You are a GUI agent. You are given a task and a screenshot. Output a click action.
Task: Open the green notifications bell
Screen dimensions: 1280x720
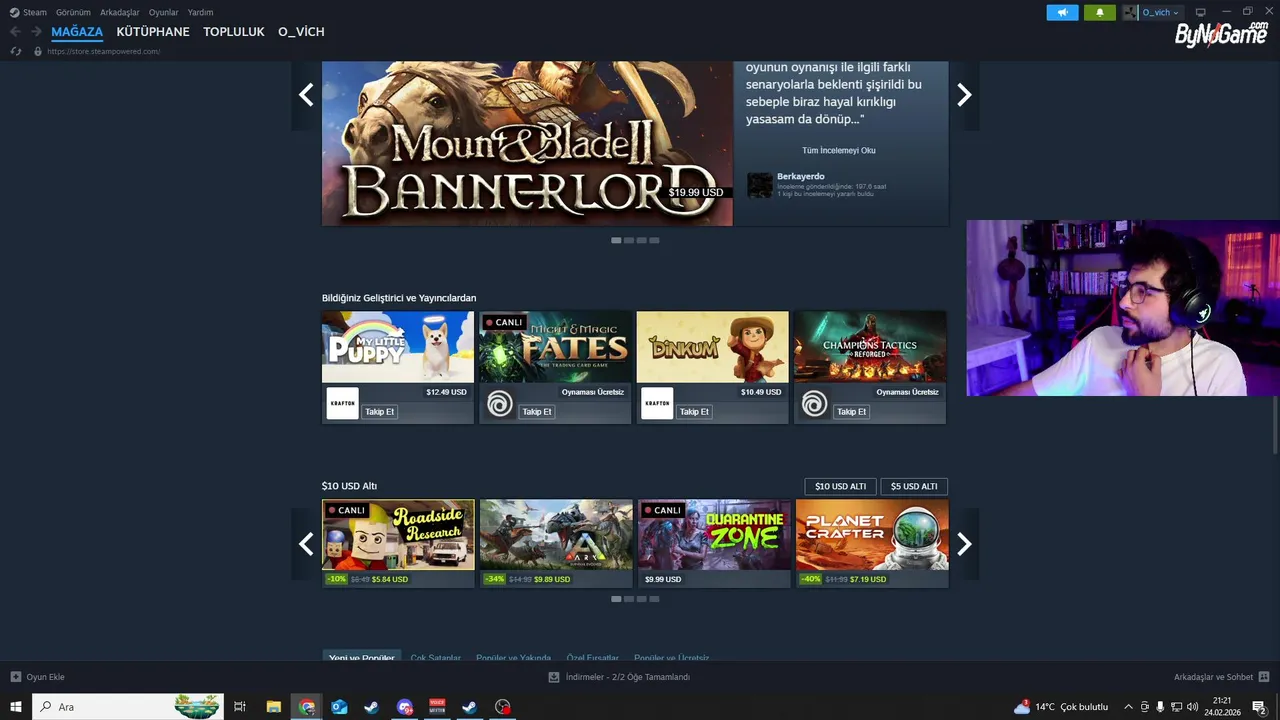[1100, 12]
